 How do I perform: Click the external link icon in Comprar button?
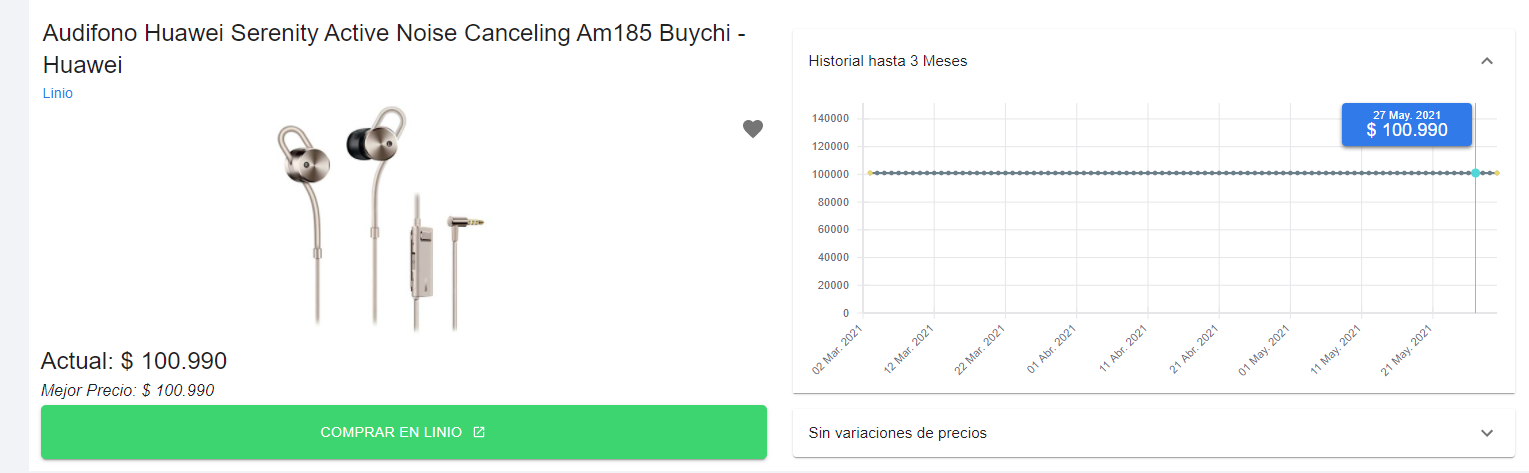(479, 432)
